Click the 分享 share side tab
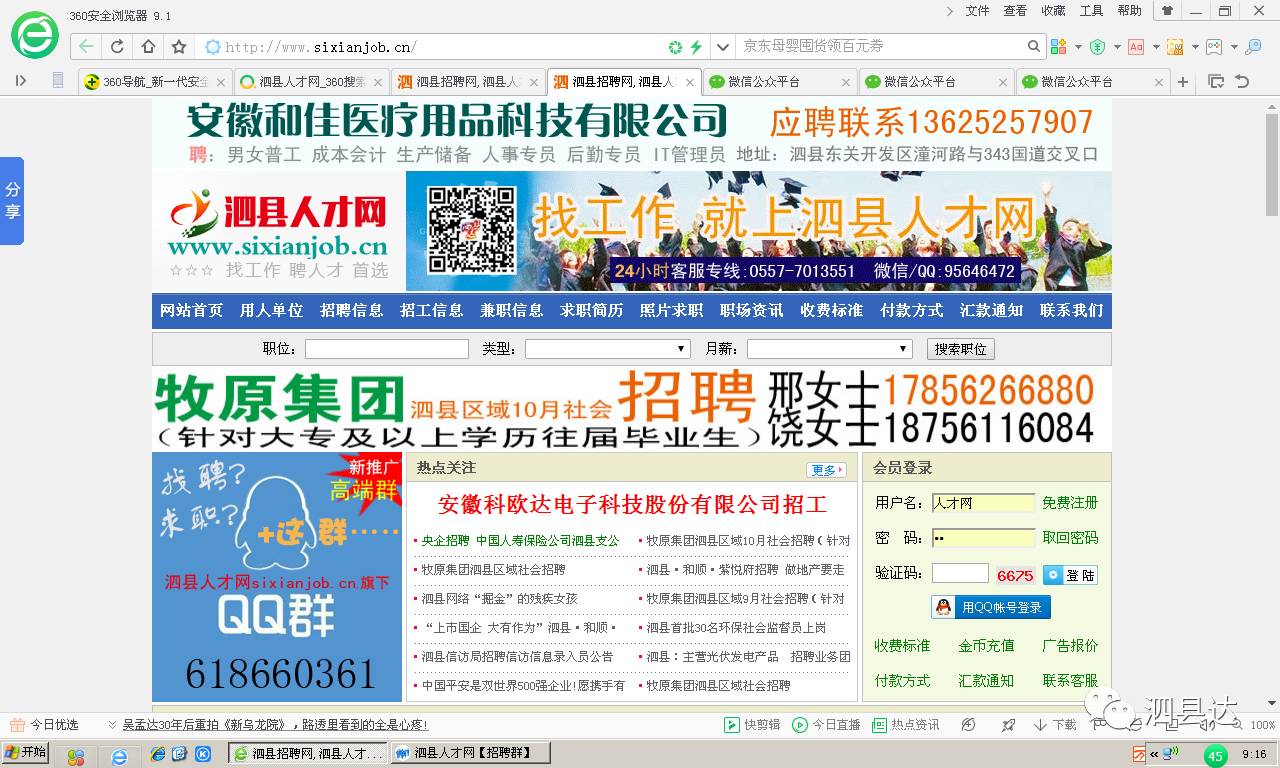The width and height of the screenshot is (1280, 768). coord(12,201)
